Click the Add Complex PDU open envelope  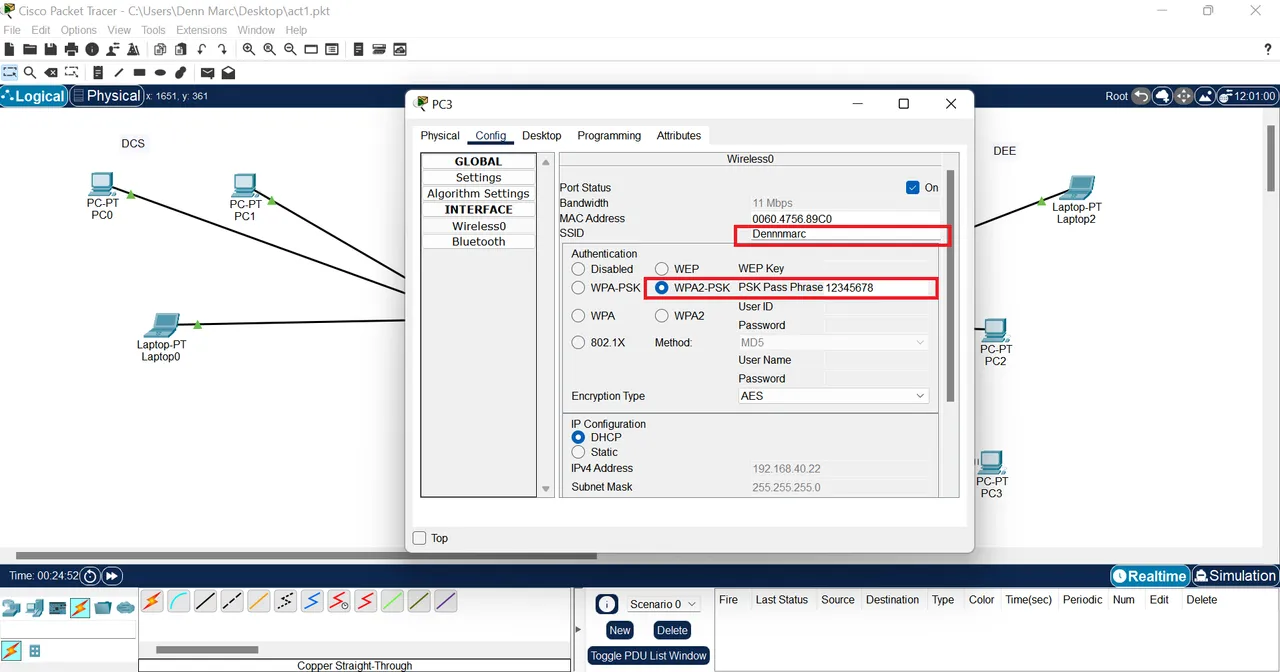point(228,72)
